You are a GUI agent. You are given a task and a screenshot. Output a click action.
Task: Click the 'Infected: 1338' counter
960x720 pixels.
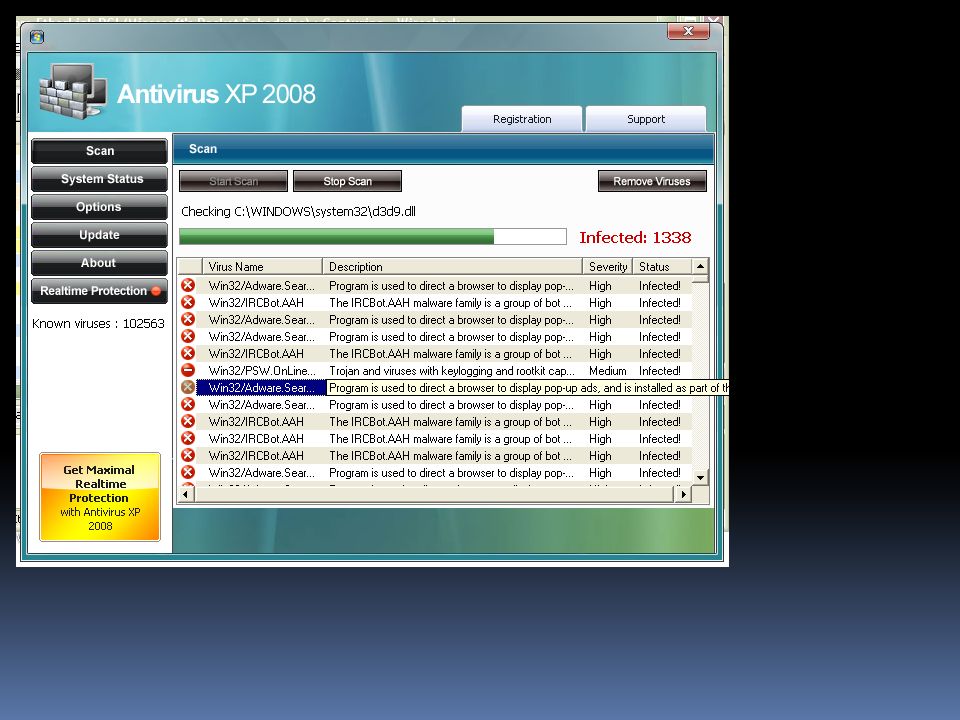coord(635,238)
